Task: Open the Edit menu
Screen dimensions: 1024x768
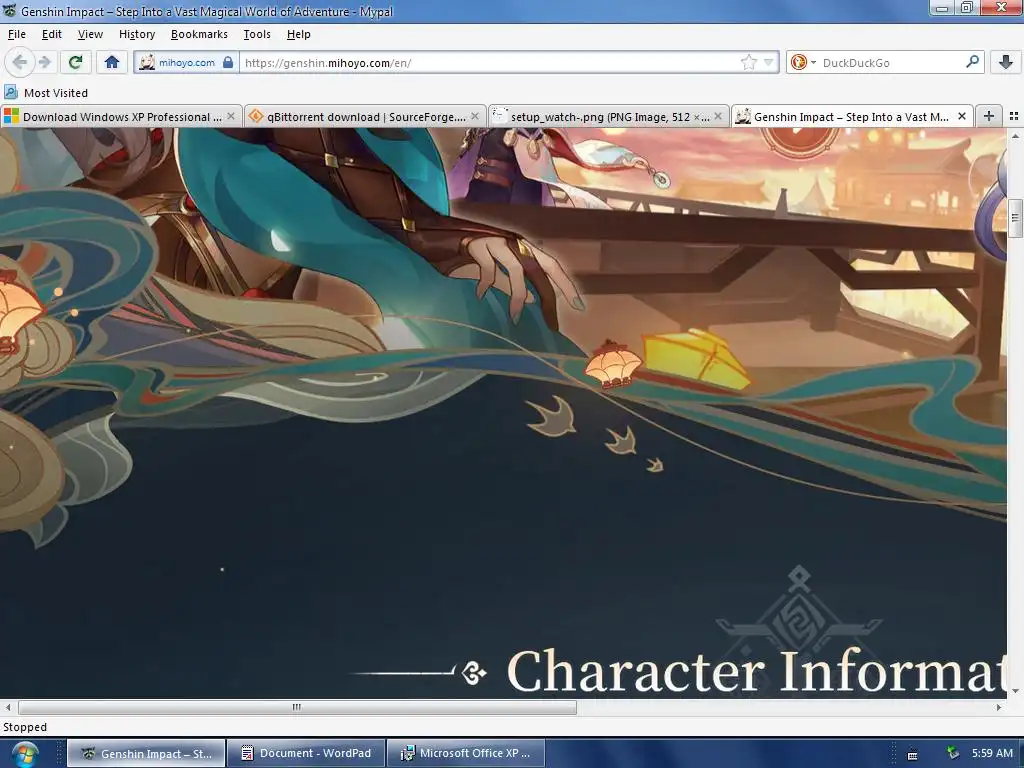Action: (52, 34)
